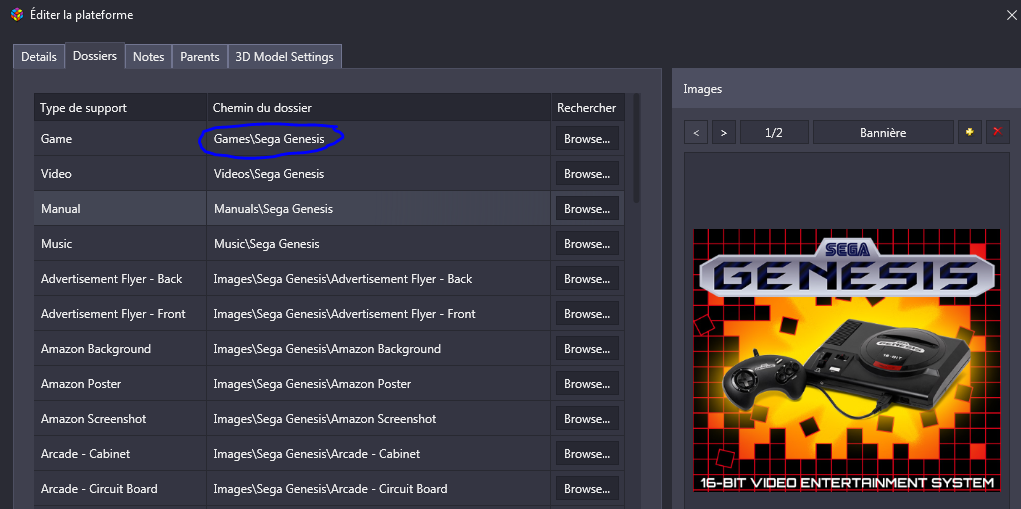Open the Bannière image type dropdown
The width and height of the screenshot is (1021, 509).
point(882,132)
